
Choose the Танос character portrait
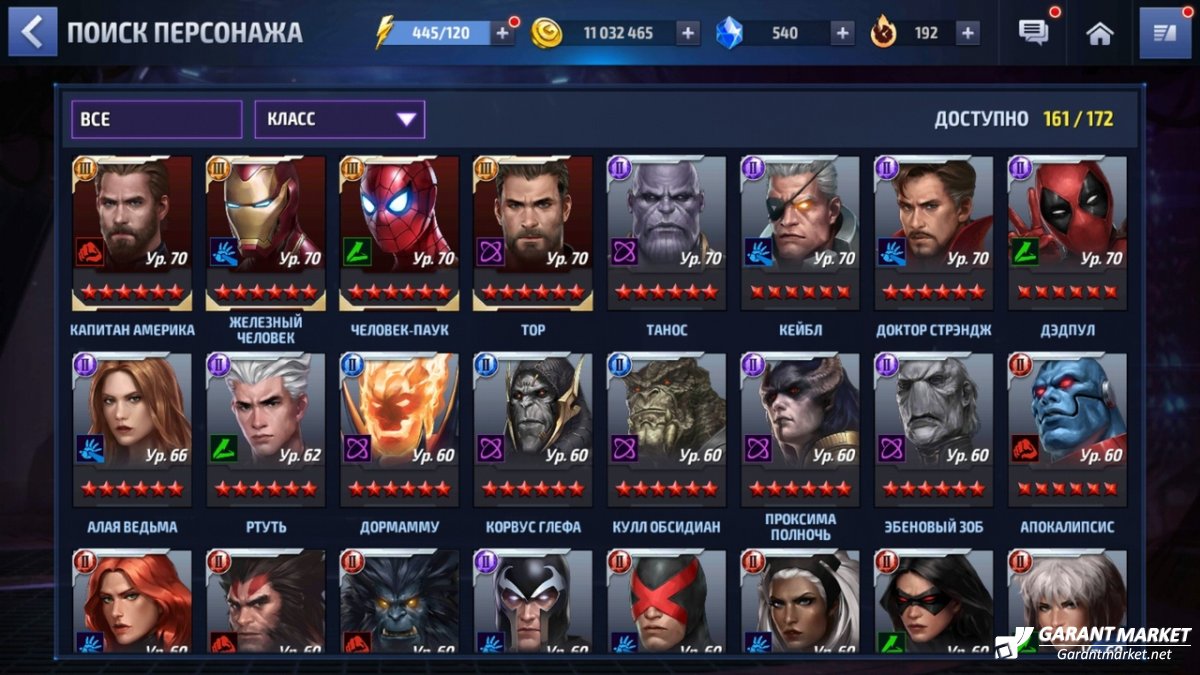[x=667, y=233]
